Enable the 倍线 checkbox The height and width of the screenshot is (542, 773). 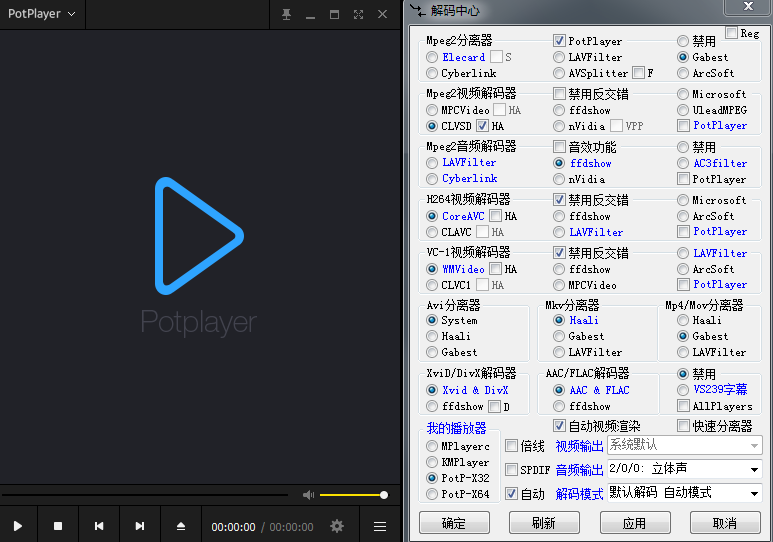pyautogui.click(x=512, y=446)
